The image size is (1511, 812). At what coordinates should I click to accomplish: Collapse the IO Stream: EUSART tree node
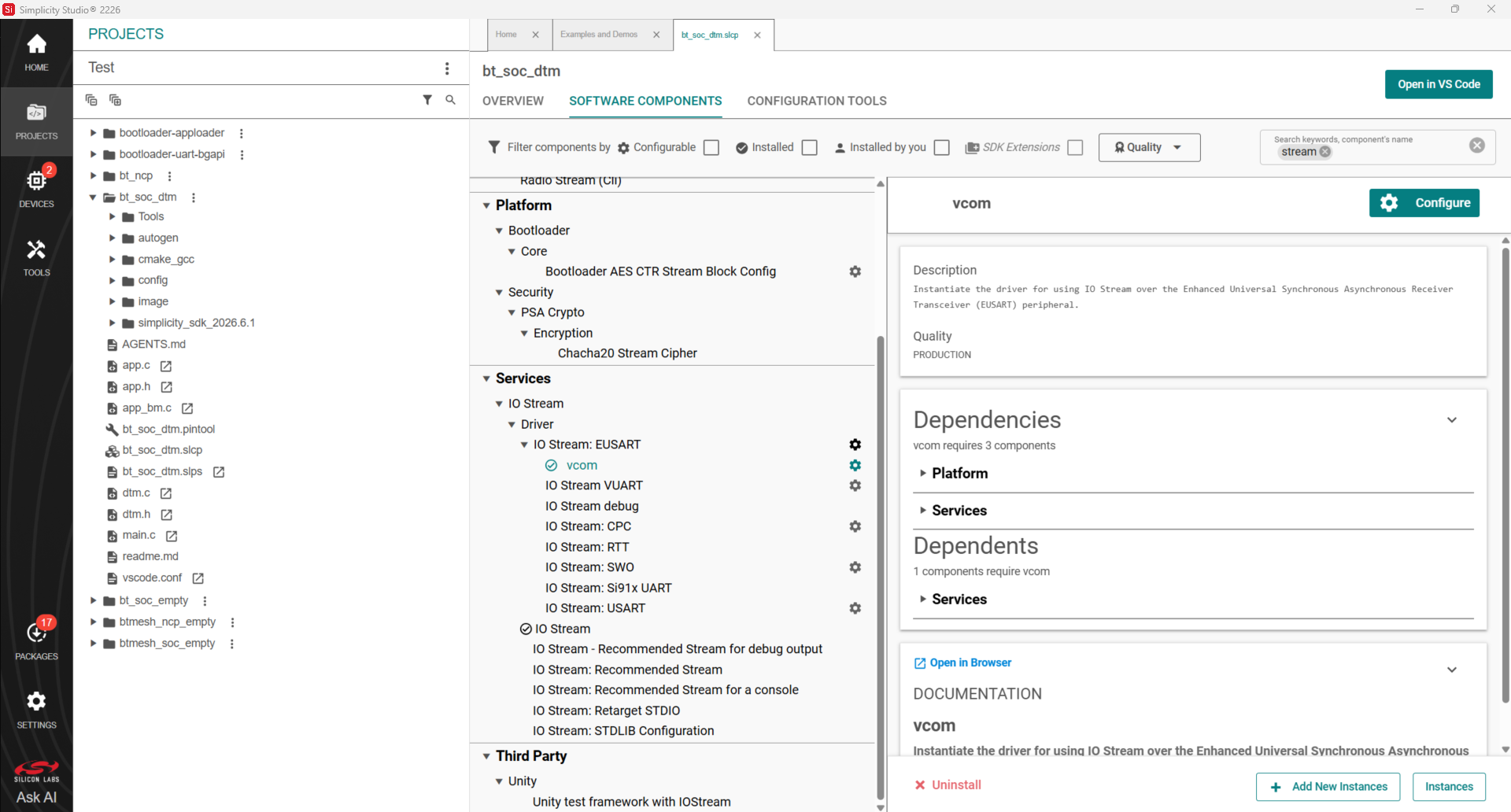(524, 445)
